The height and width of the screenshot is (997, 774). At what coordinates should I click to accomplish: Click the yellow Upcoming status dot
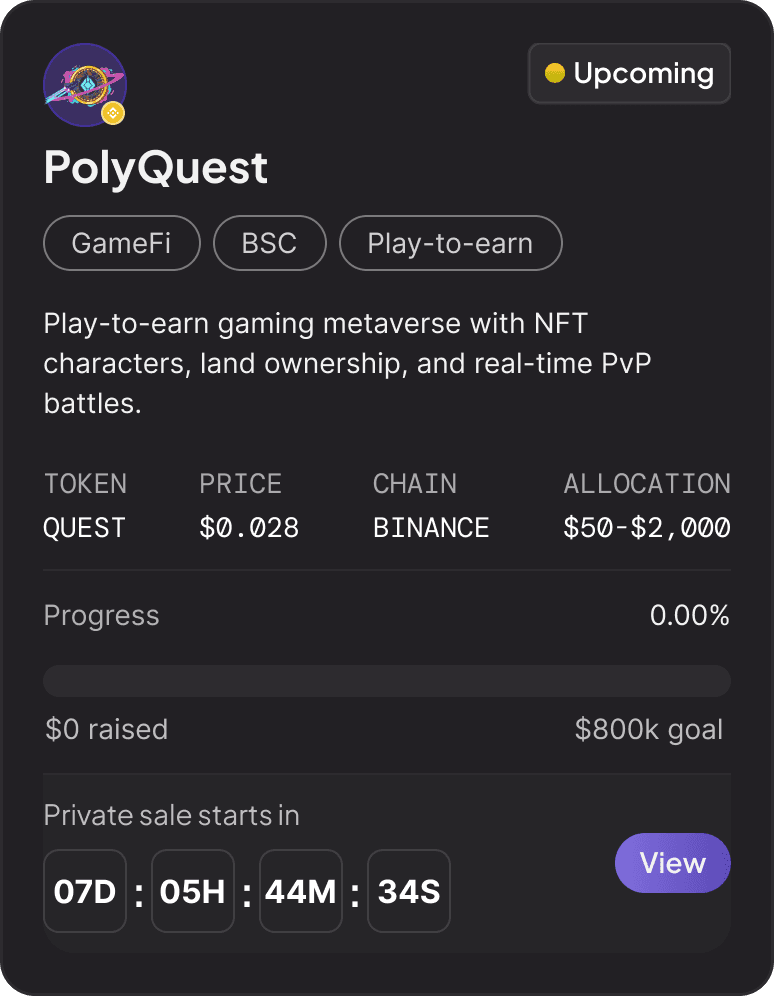[554, 73]
